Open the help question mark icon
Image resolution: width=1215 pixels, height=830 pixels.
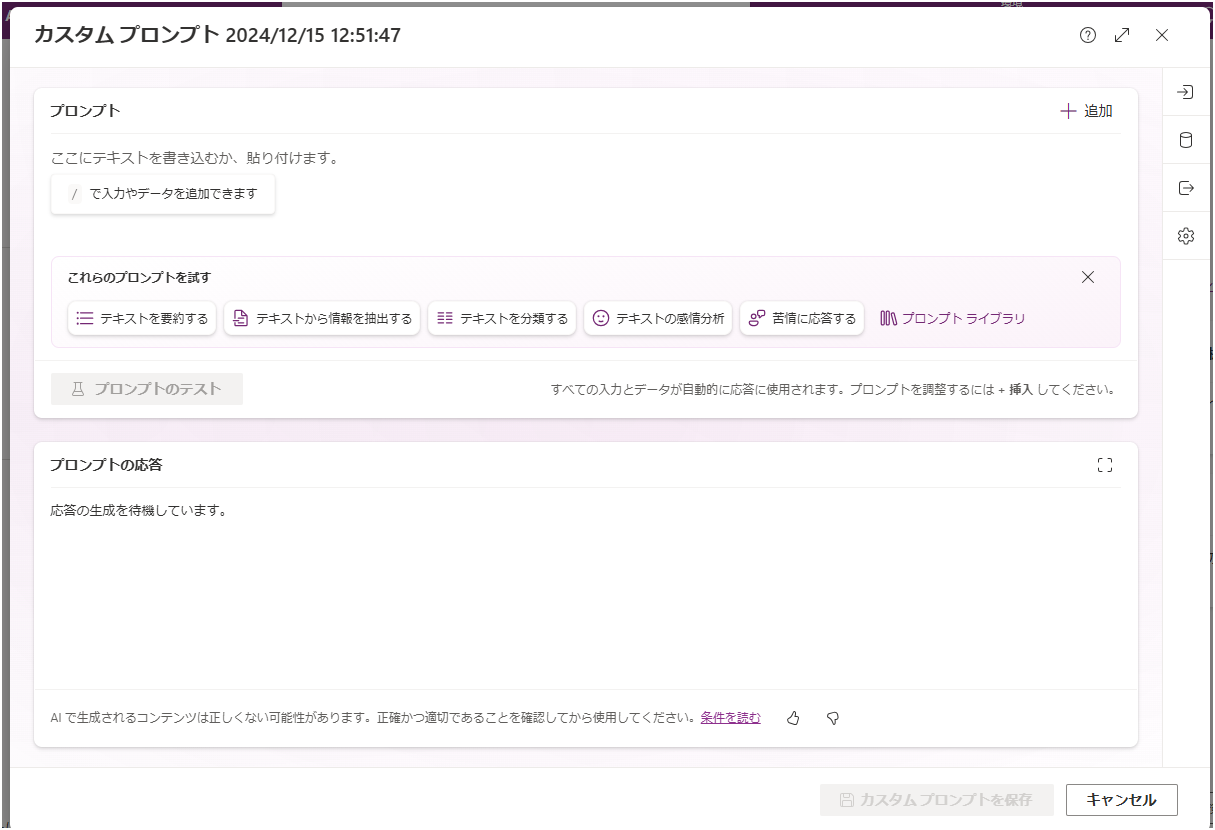1088,35
